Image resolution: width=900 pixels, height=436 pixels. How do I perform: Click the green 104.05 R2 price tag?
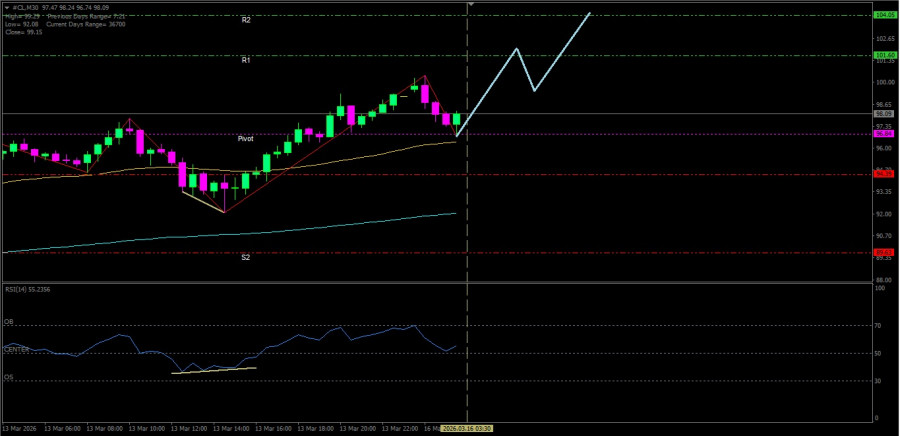(x=883, y=15)
